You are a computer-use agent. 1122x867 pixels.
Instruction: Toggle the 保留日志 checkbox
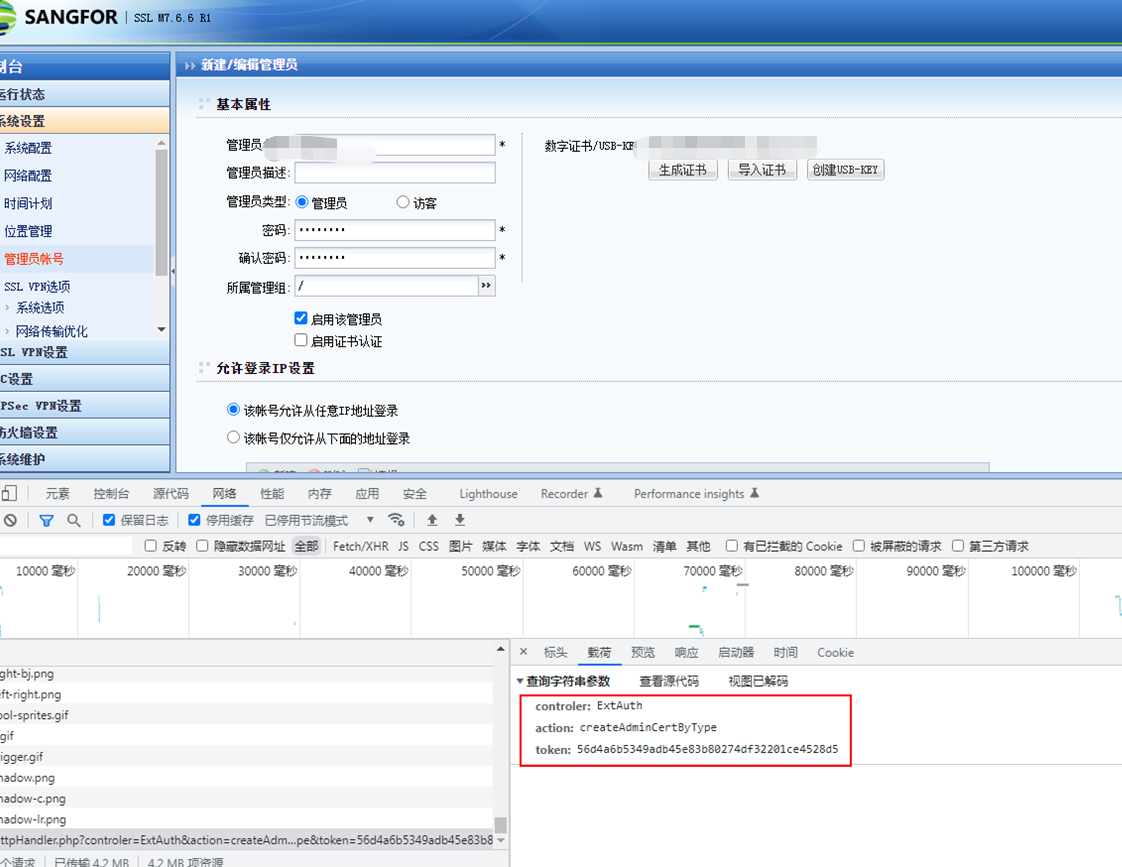point(110,520)
